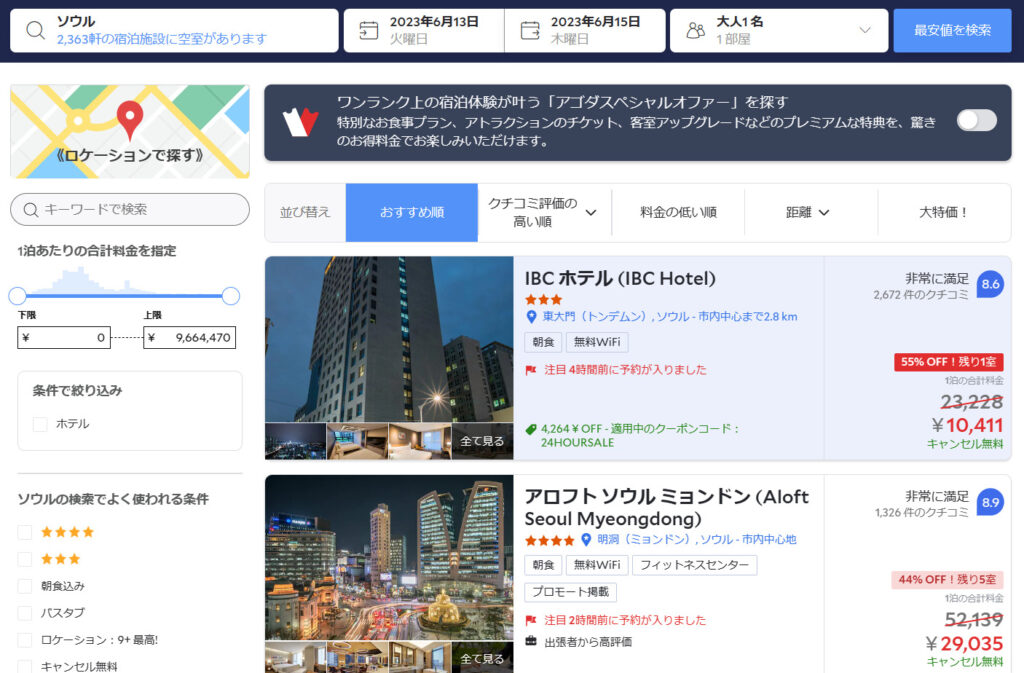This screenshot has width=1024, height=673.
Task: Click 全て見る on Aloft Seoul photos
Action: [x=482, y=658]
